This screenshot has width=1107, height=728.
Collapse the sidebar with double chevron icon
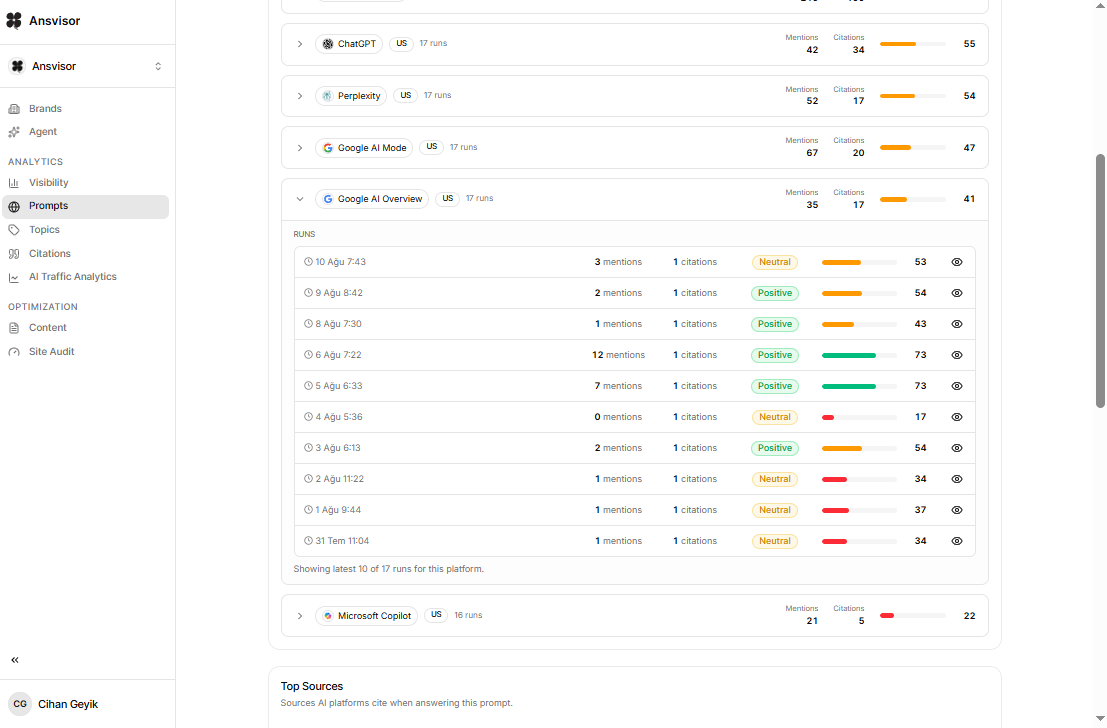[15, 660]
